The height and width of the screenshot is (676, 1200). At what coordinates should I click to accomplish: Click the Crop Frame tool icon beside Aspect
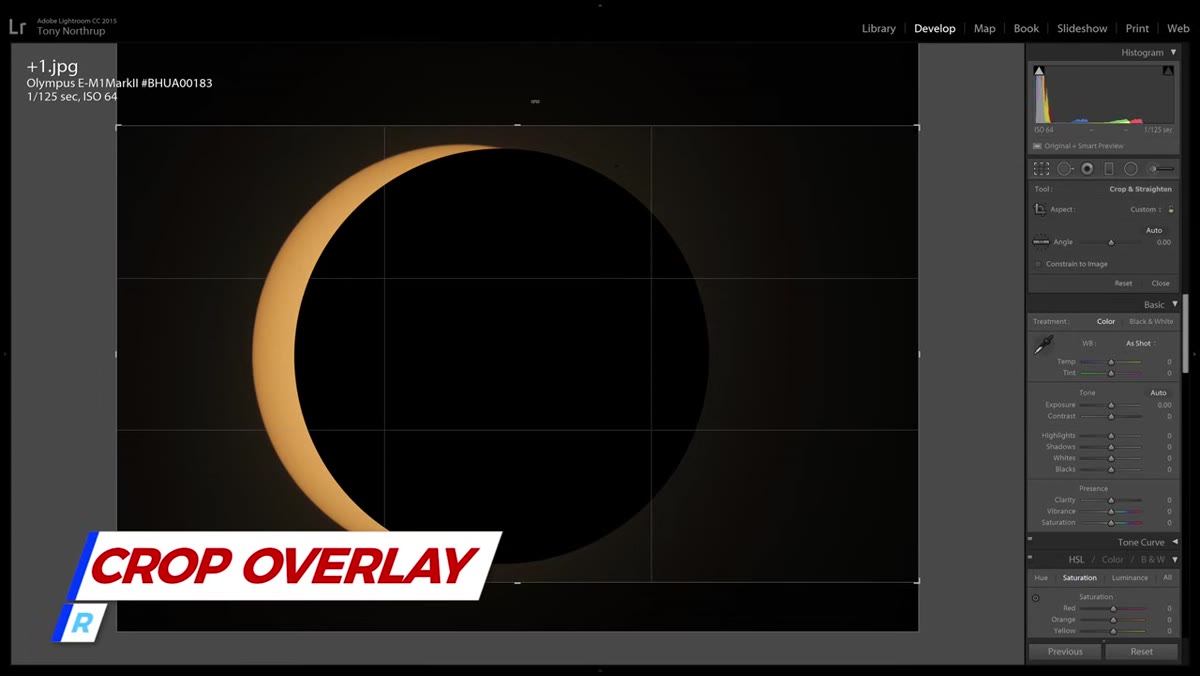coord(1040,209)
